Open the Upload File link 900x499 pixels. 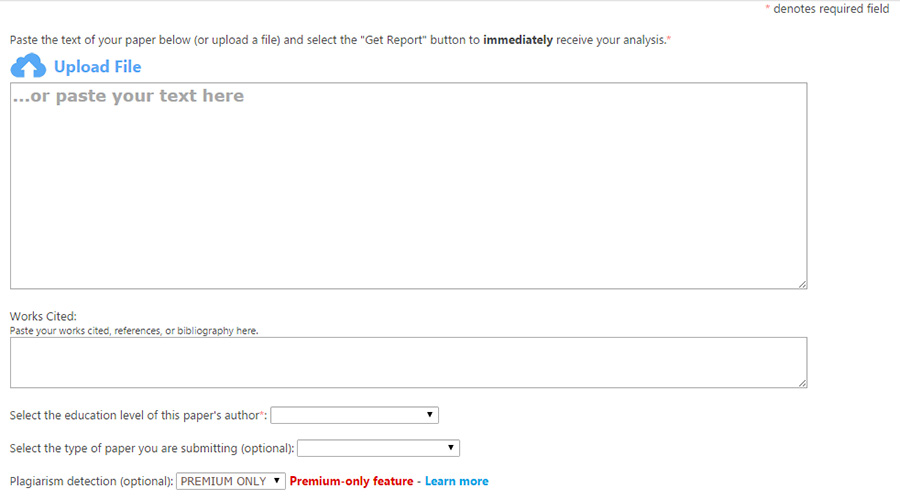point(97,67)
